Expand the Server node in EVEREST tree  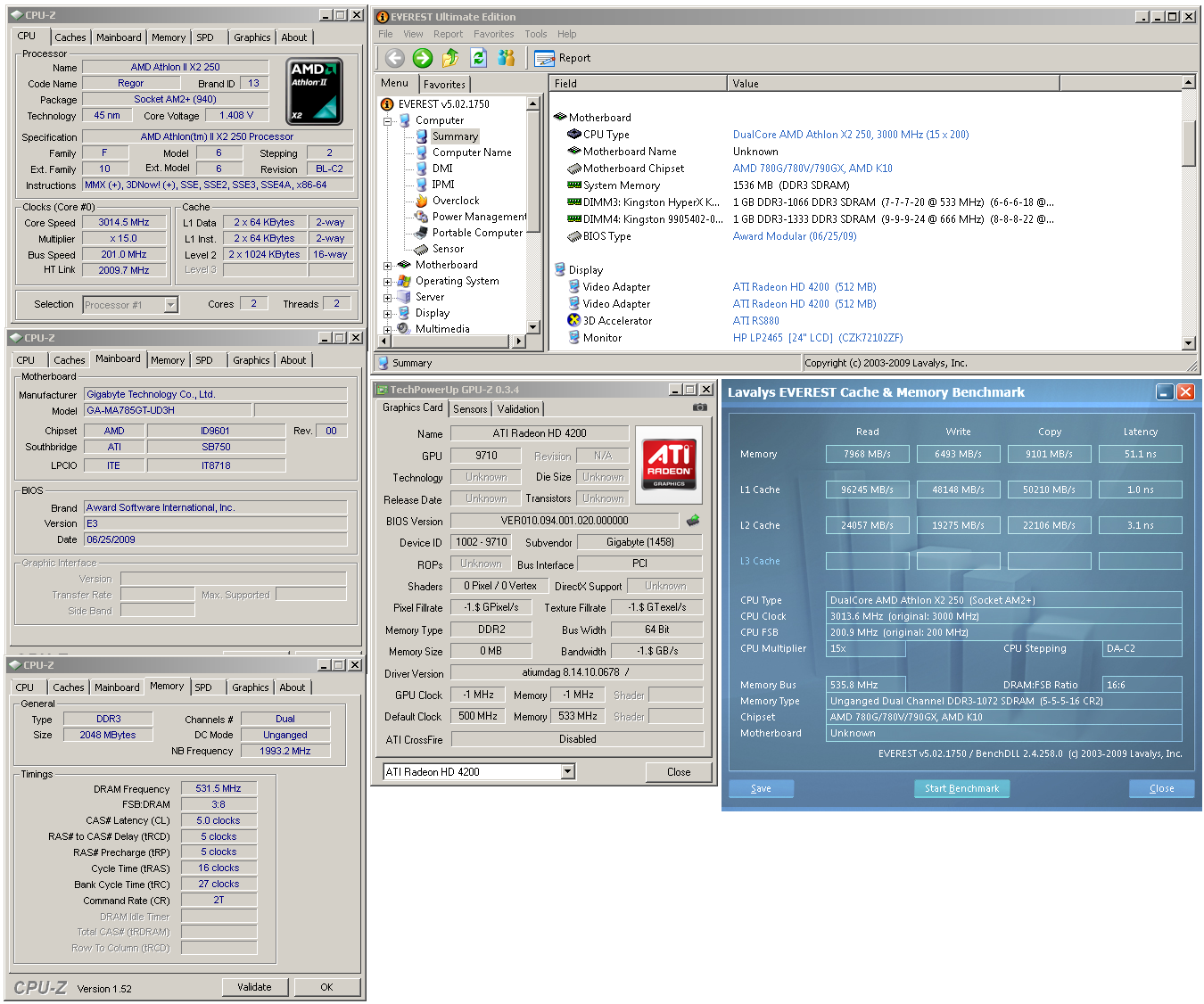click(387, 298)
